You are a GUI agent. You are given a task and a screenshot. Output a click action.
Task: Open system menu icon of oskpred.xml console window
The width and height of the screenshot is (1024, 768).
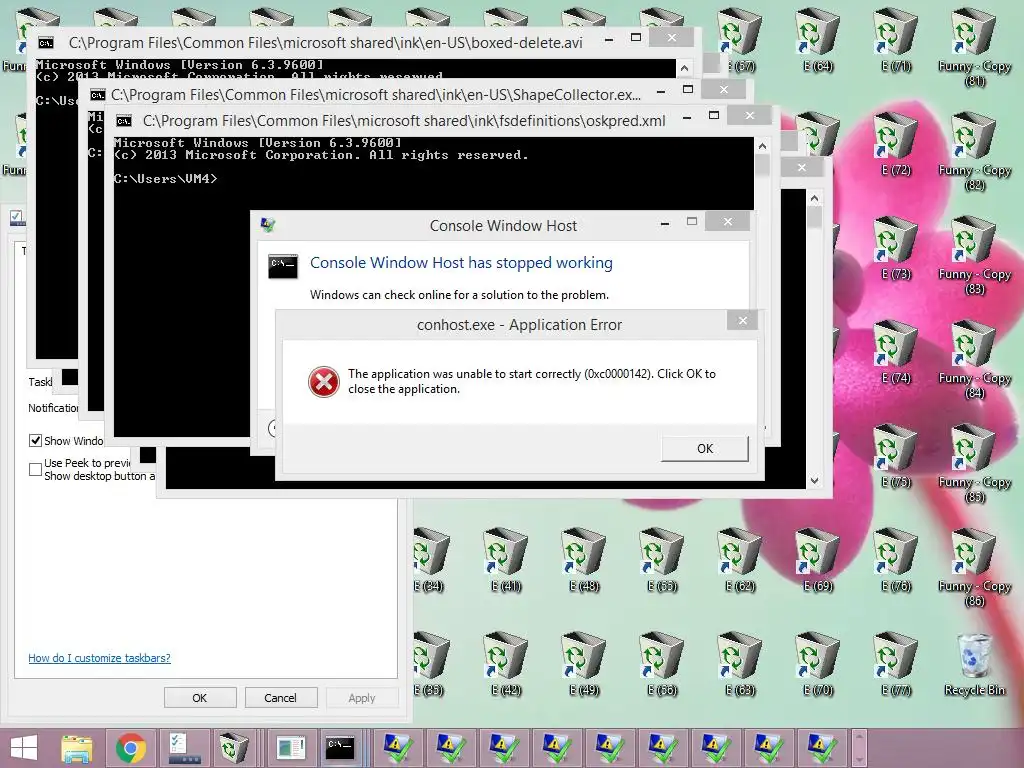pos(123,121)
